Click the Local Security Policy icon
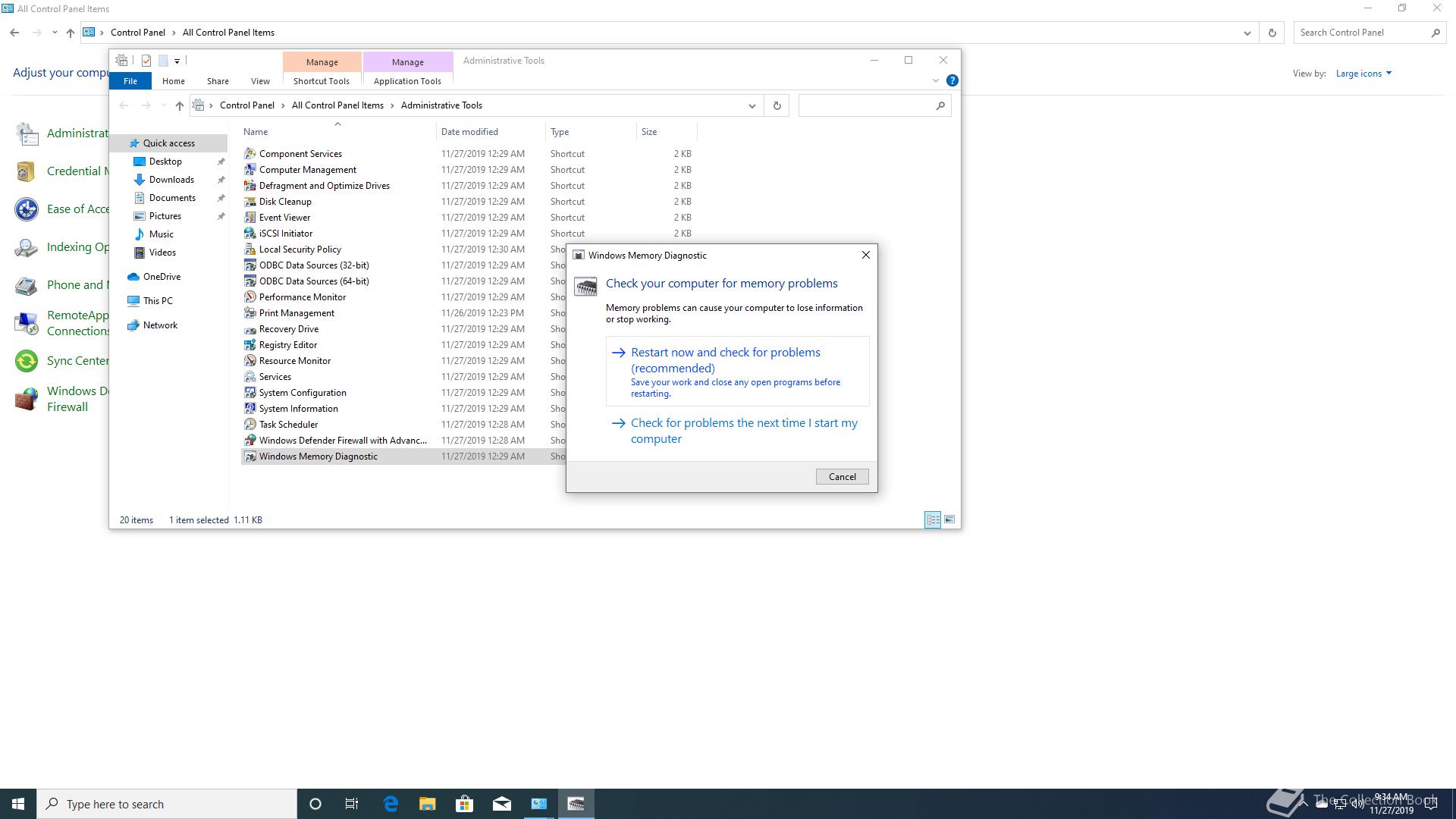 pyautogui.click(x=249, y=249)
